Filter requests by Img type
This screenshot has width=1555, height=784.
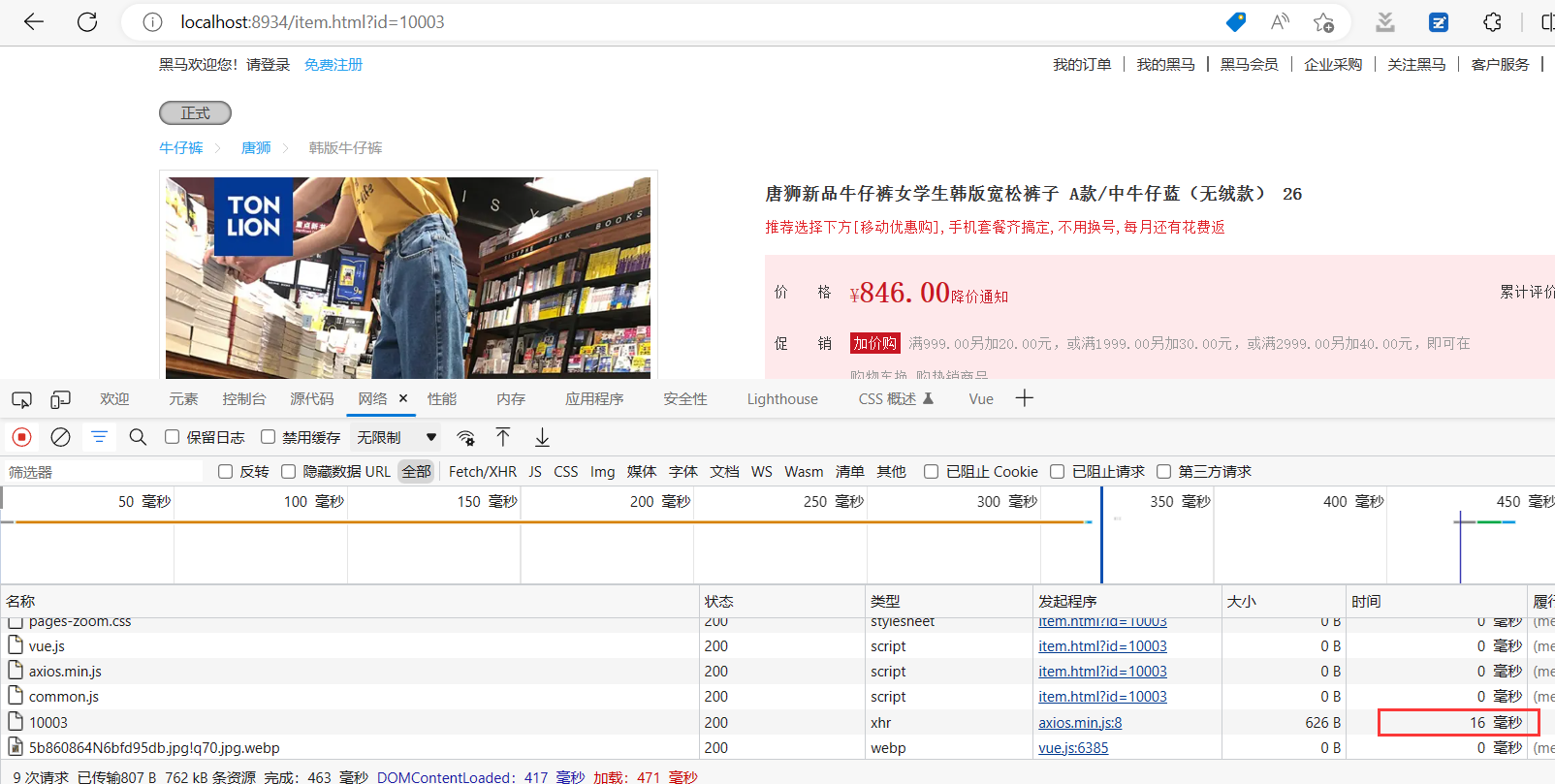click(x=602, y=471)
